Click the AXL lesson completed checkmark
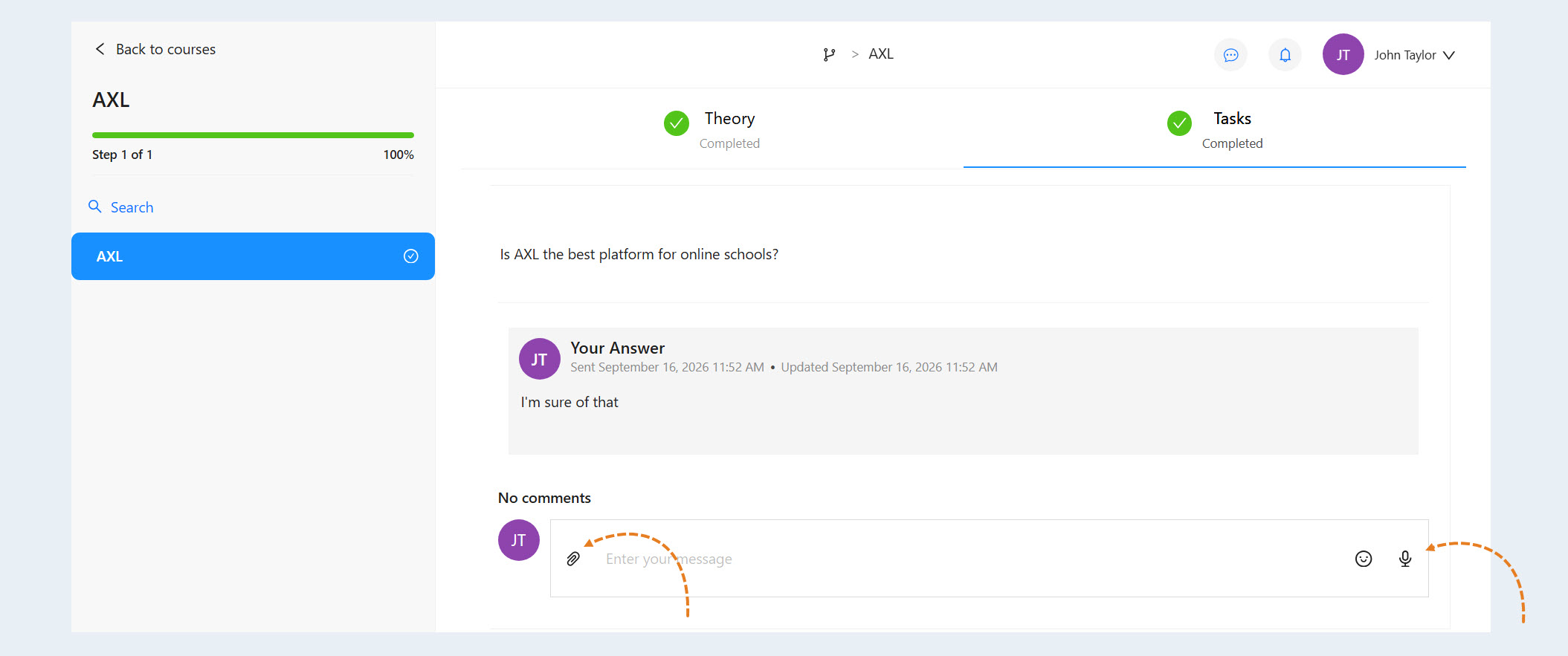Image resolution: width=1568 pixels, height=656 pixels. 410,256
